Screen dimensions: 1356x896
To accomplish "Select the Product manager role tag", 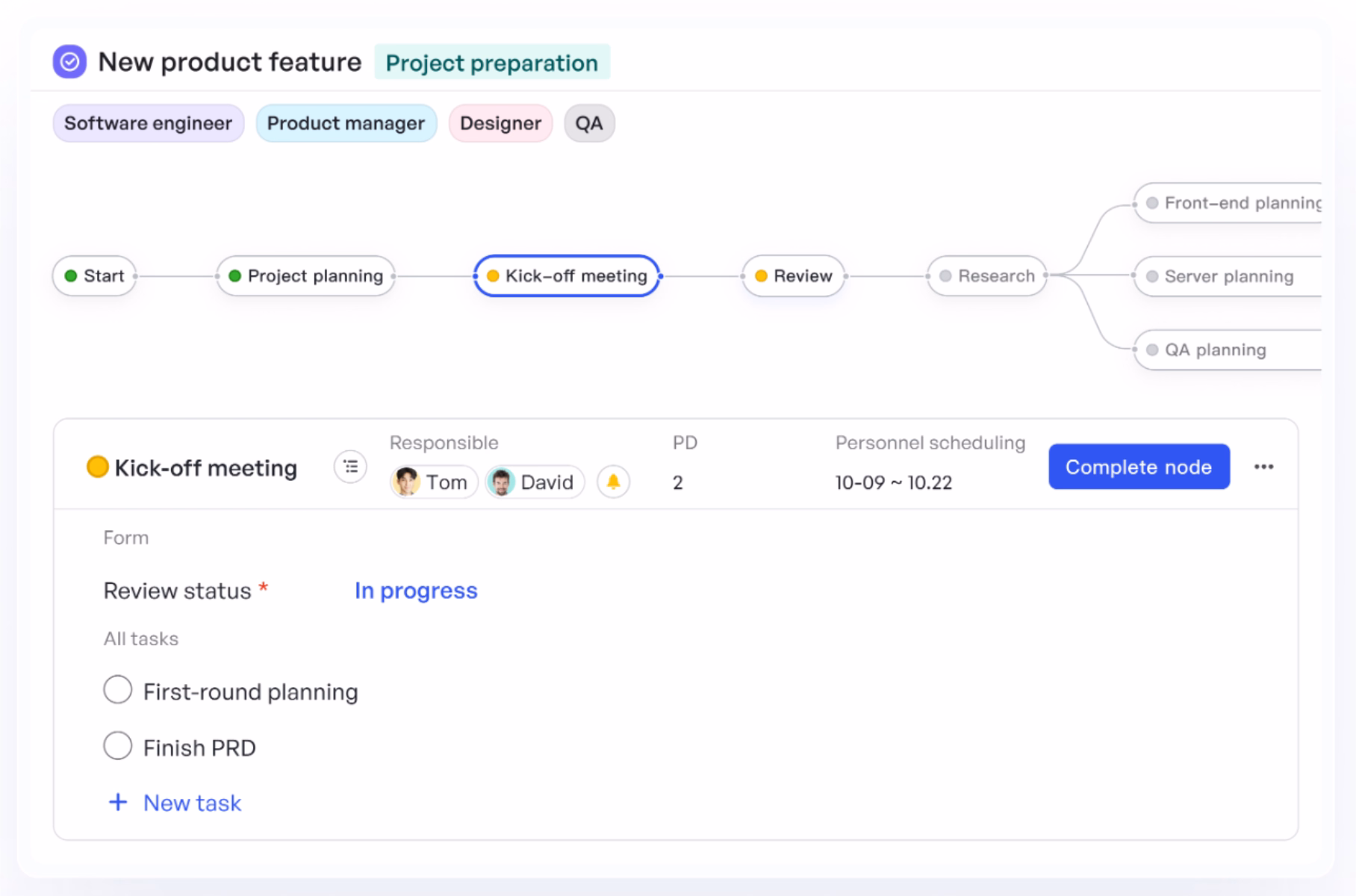I will click(346, 123).
